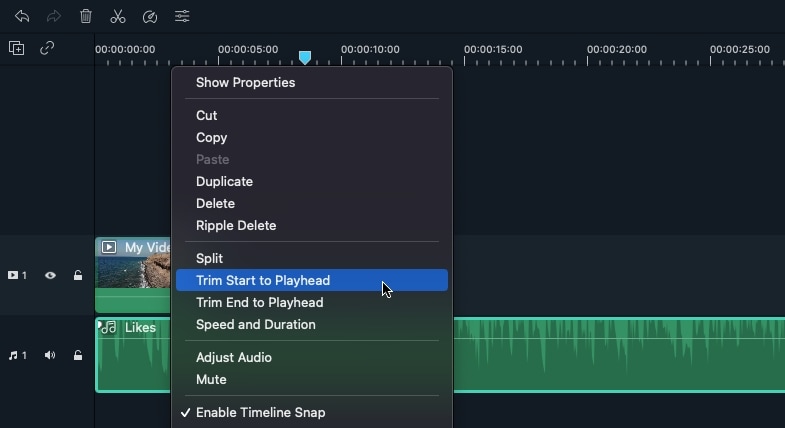Open the adjustment sliders icon

click(x=182, y=16)
